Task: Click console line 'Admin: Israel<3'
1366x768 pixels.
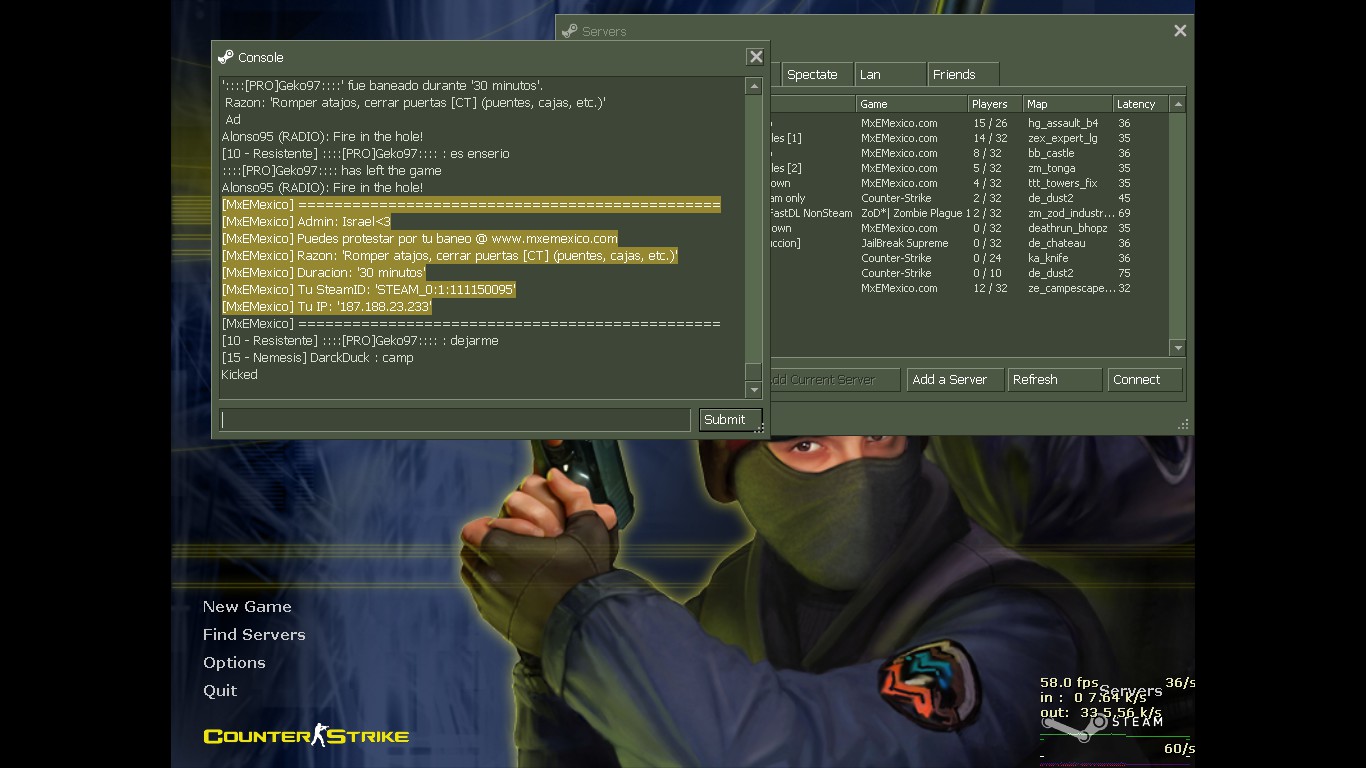Action: 306,222
